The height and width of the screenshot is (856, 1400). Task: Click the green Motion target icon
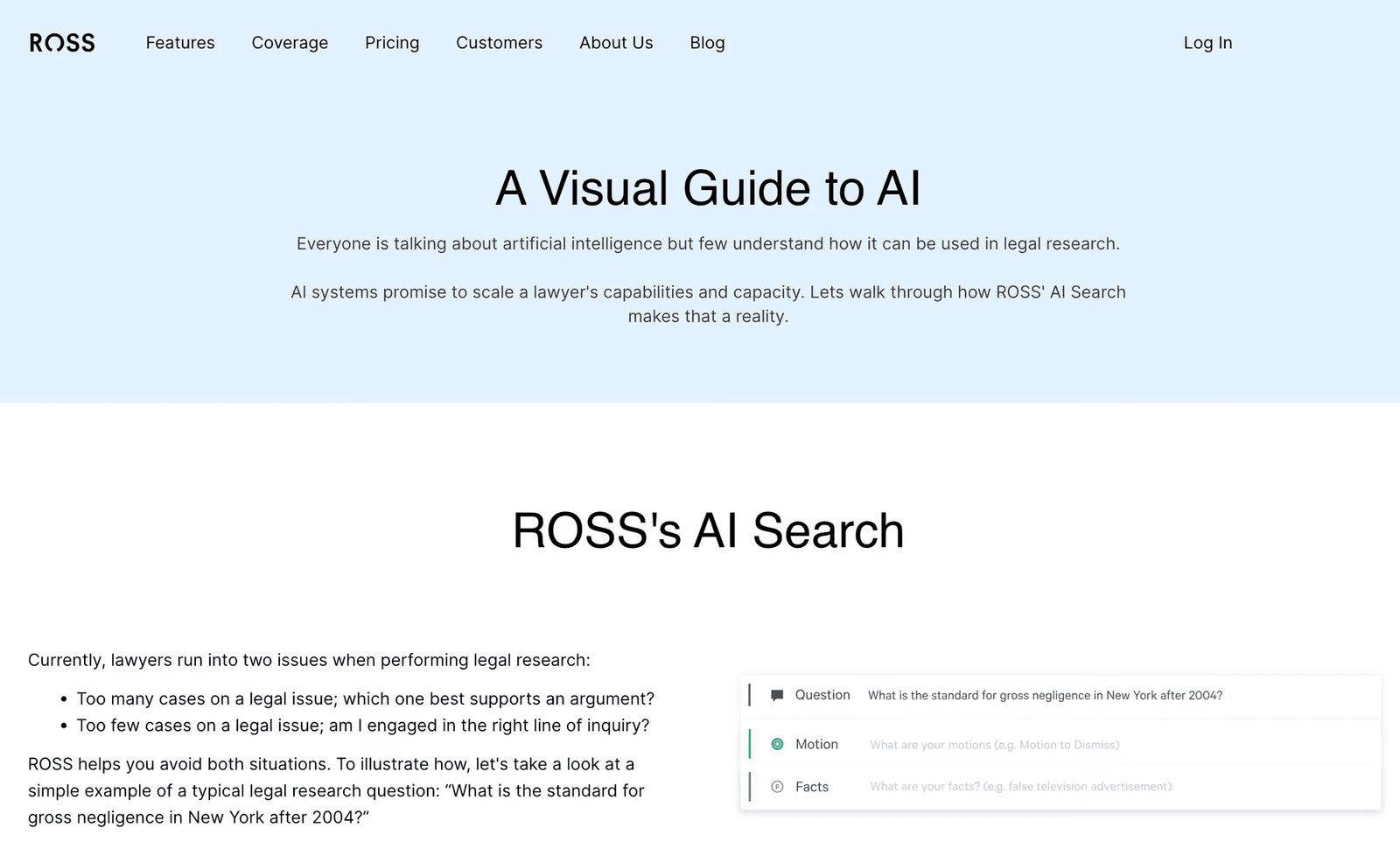pos(777,744)
